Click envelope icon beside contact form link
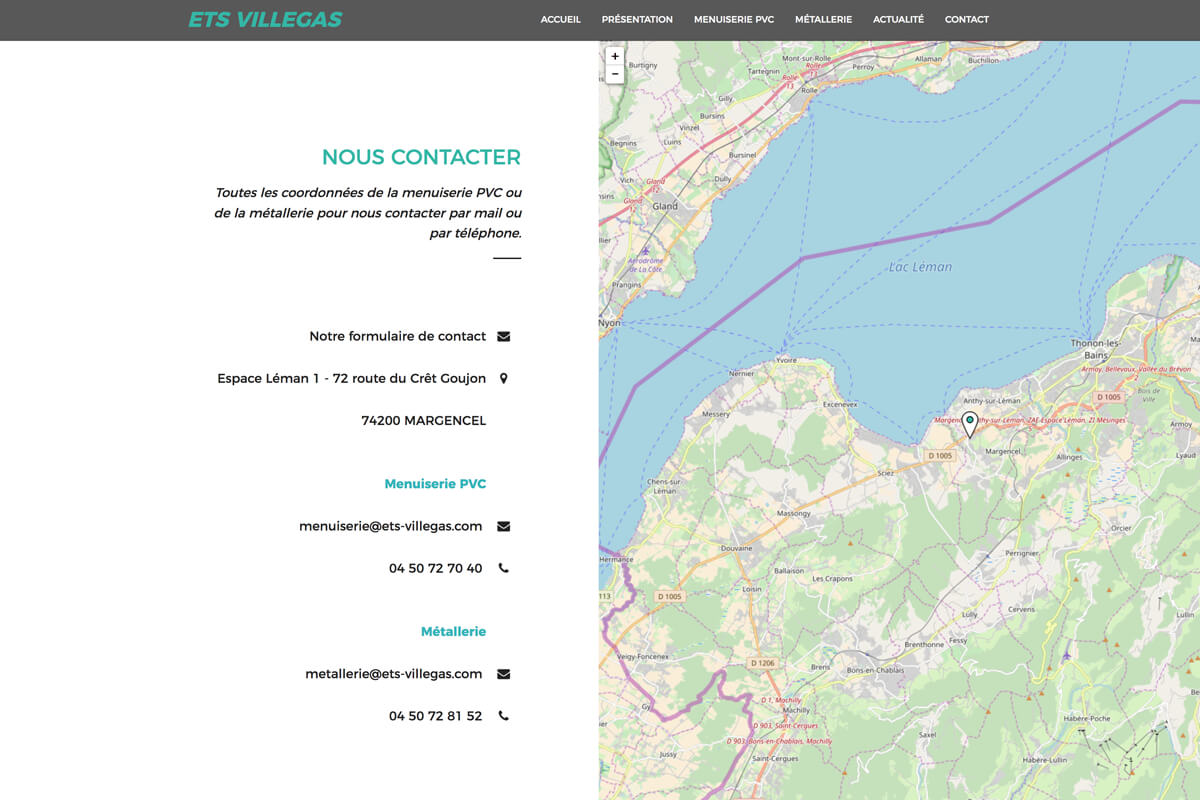Viewport: 1200px width, 800px height. click(x=504, y=337)
